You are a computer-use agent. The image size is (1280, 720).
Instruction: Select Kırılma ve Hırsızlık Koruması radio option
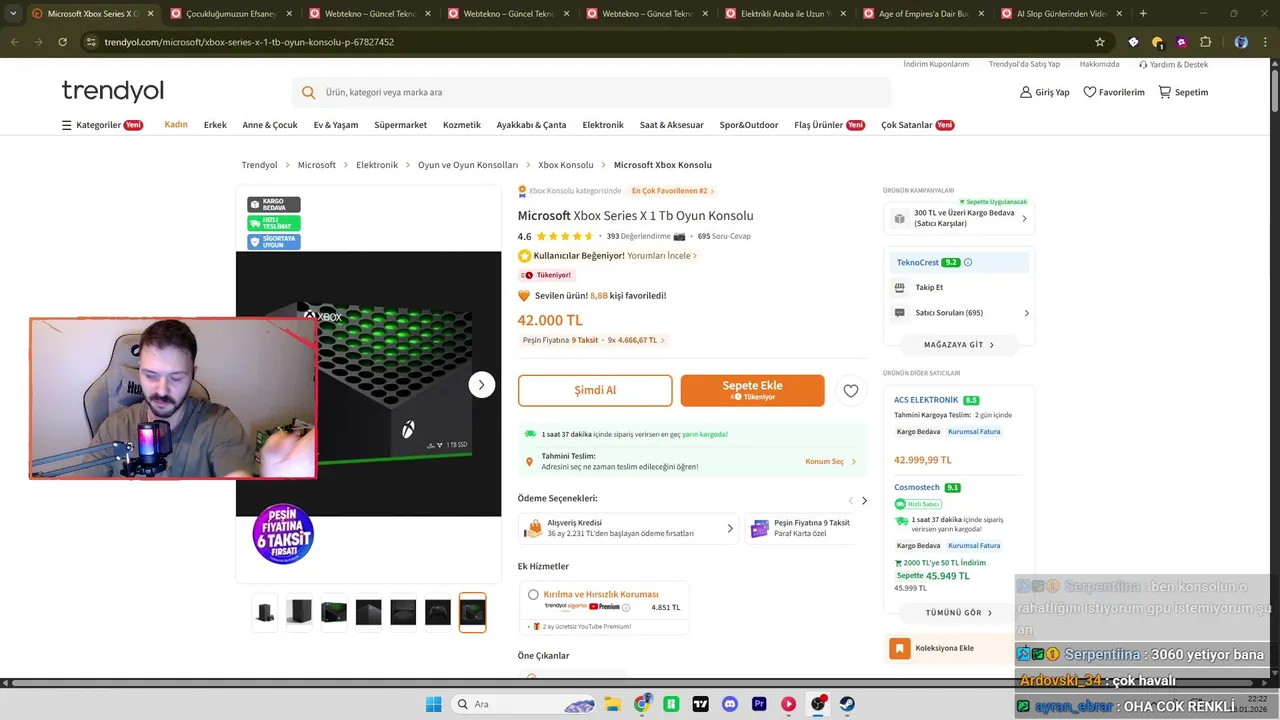coord(533,594)
